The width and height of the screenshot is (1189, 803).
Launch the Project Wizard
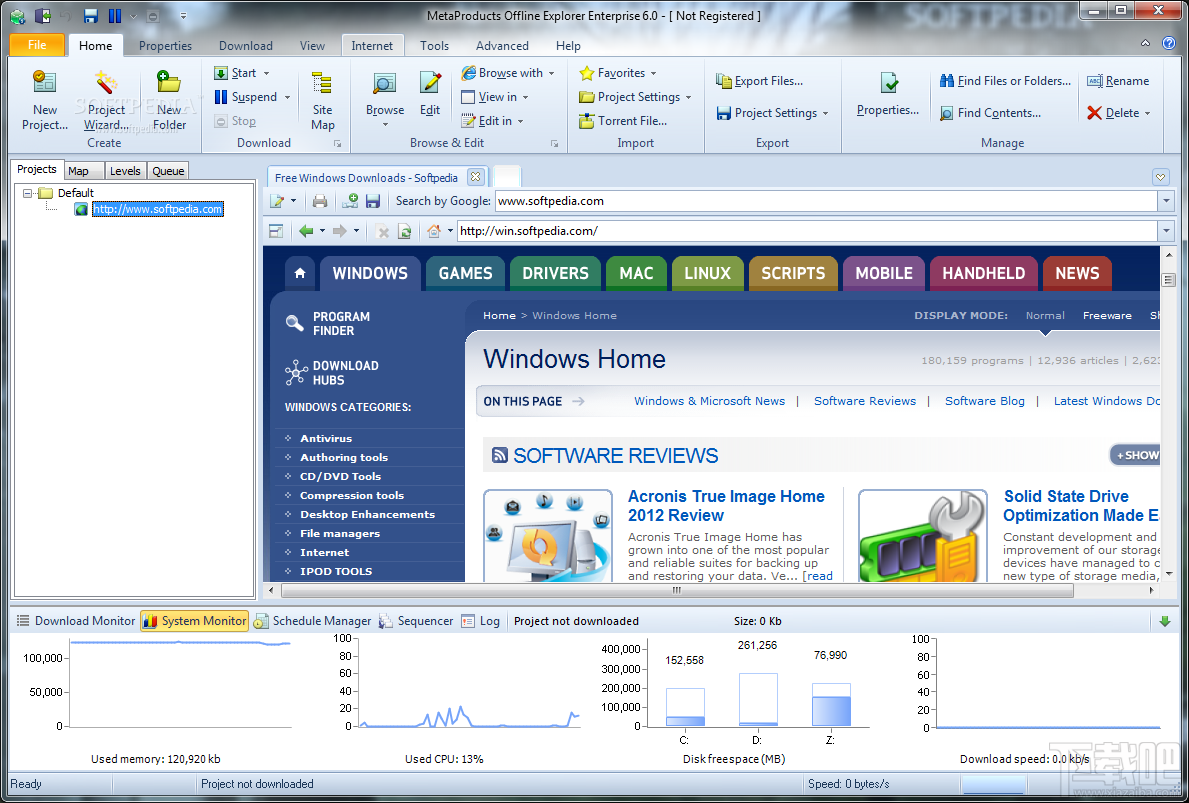(x=106, y=100)
